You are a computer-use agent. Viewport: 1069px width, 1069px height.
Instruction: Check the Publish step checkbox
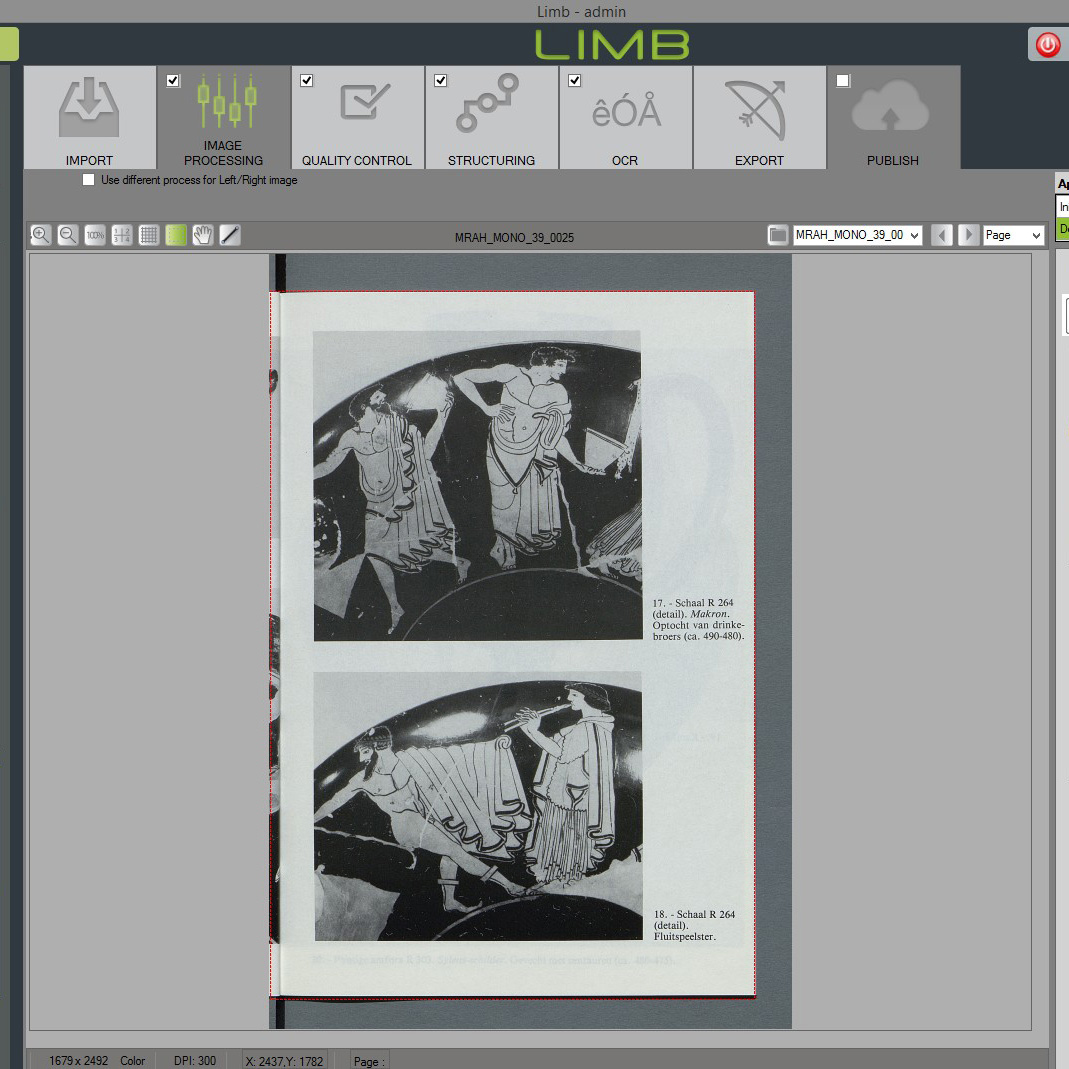tap(843, 81)
